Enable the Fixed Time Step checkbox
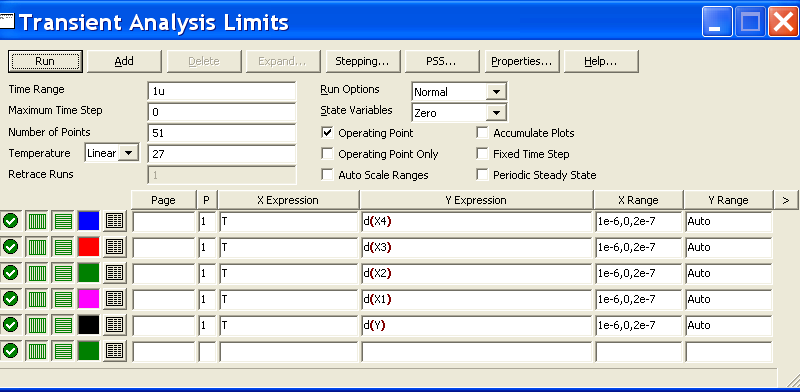 (482, 154)
